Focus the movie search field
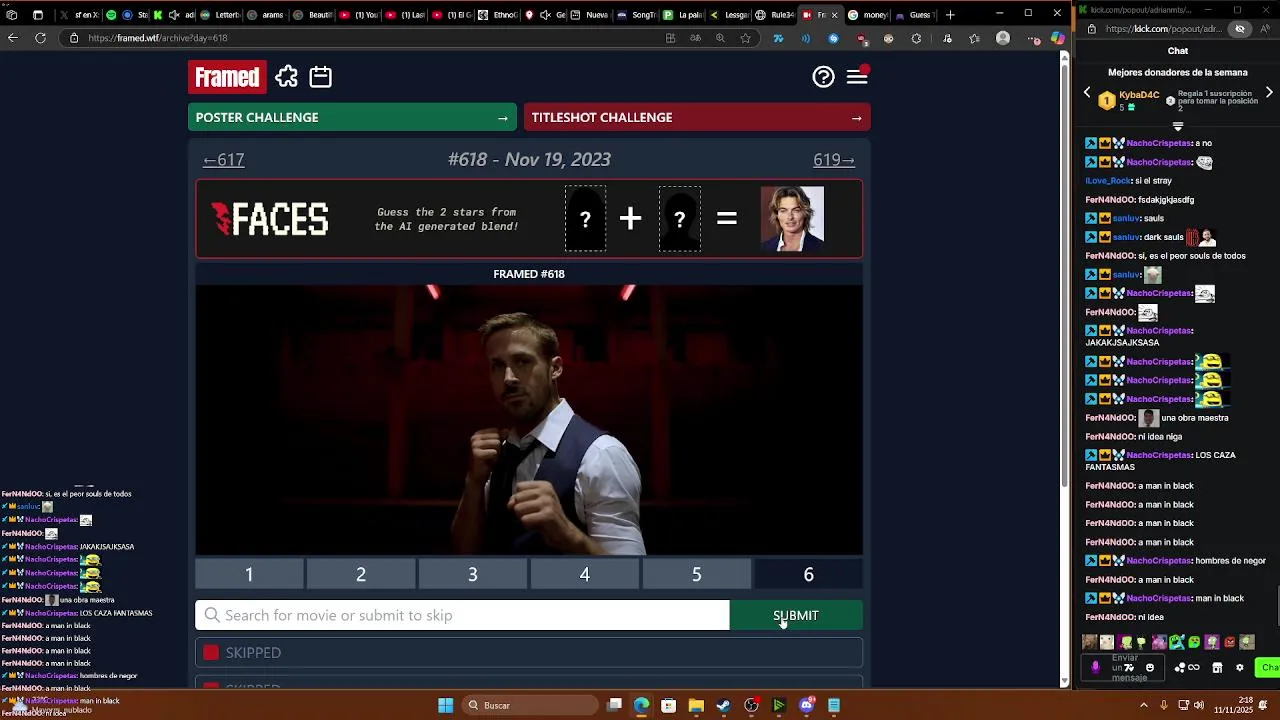The width and height of the screenshot is (1280, 720). [462, 615]
